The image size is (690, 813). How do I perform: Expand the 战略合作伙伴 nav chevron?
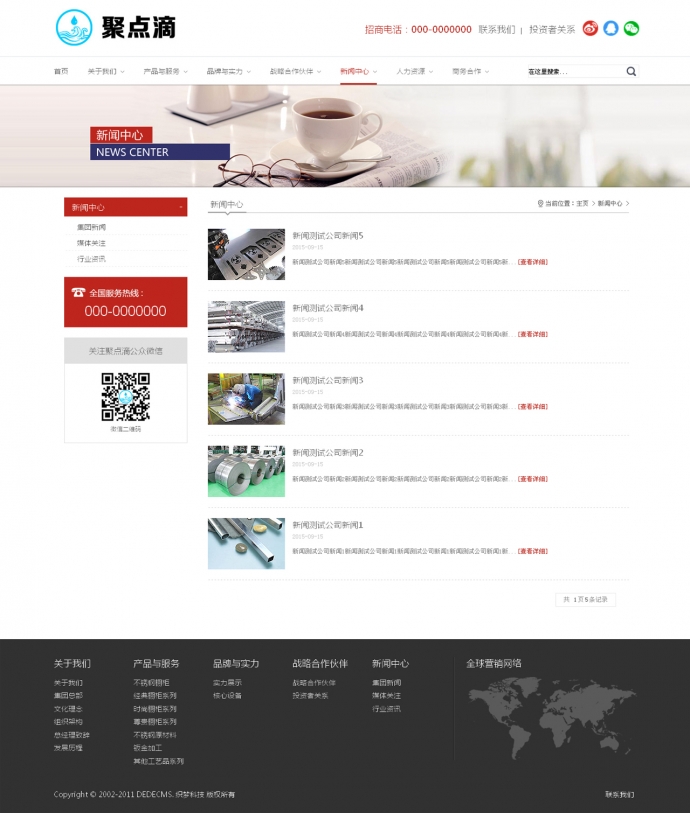pyautogui.click(x=319, y=72)
